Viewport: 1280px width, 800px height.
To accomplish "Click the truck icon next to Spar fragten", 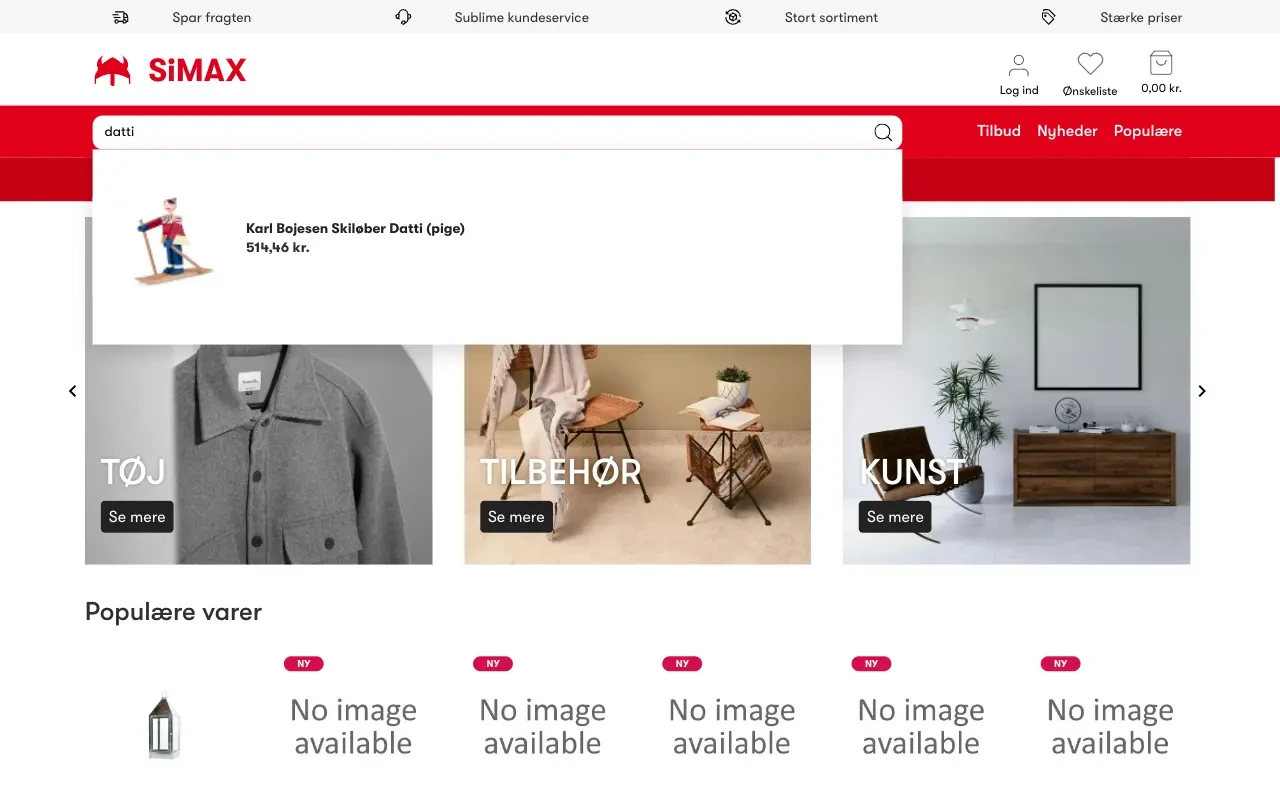I will pos(121,17).
